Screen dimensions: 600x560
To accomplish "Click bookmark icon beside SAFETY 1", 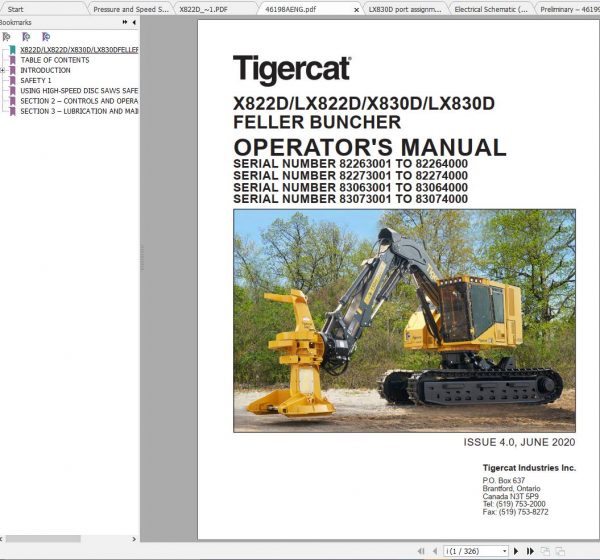I will 13,80.
